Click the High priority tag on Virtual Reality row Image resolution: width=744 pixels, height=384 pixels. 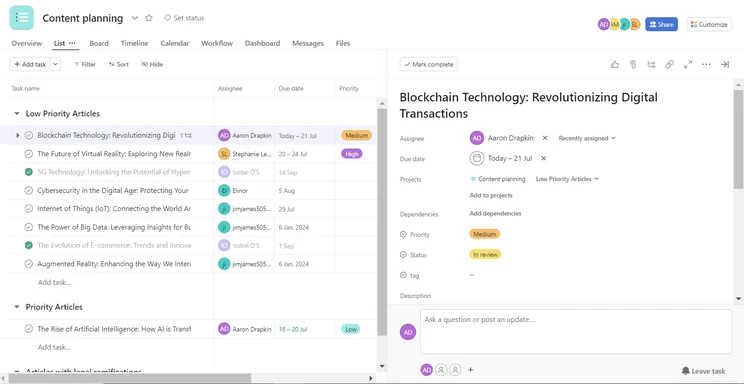click(x=352, y=154)
